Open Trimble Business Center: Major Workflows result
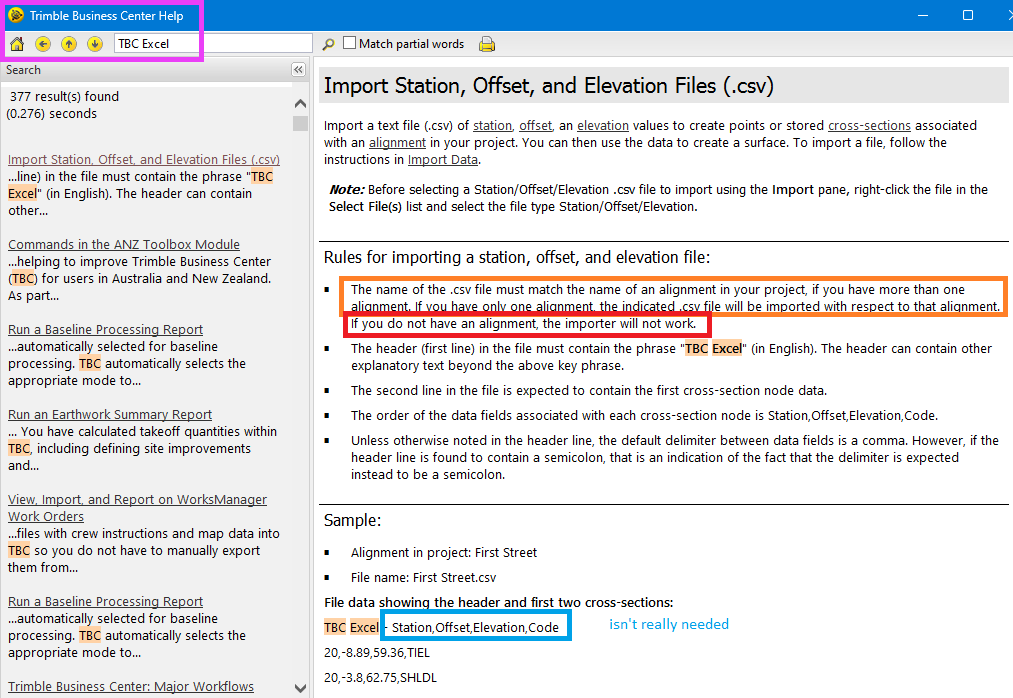The width and height of the screenshot is (1013, 698). point(131,686)
